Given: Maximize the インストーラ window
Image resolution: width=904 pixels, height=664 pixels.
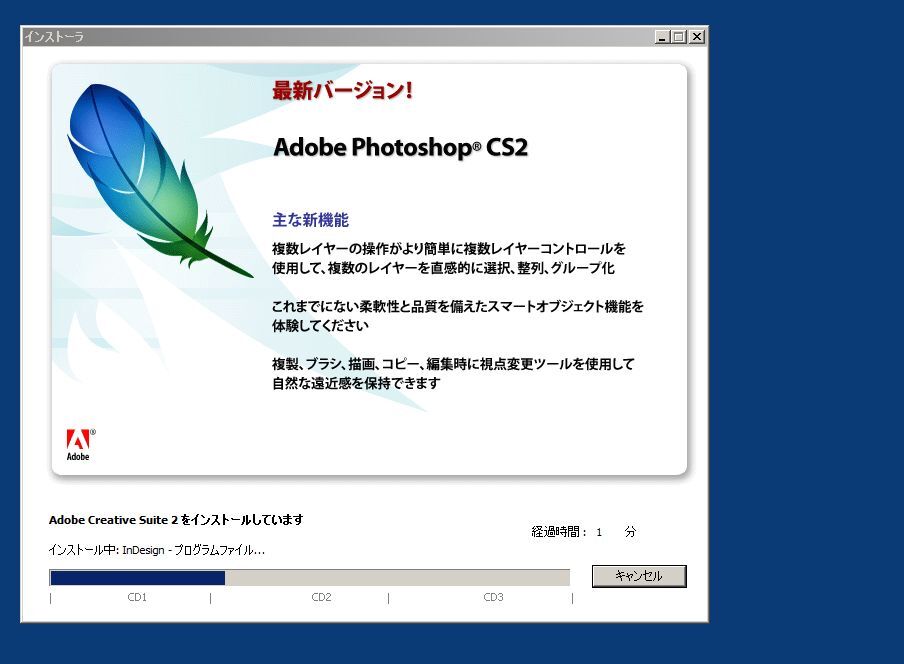Looking at the screenshot, I should click(x=679, y=37).
